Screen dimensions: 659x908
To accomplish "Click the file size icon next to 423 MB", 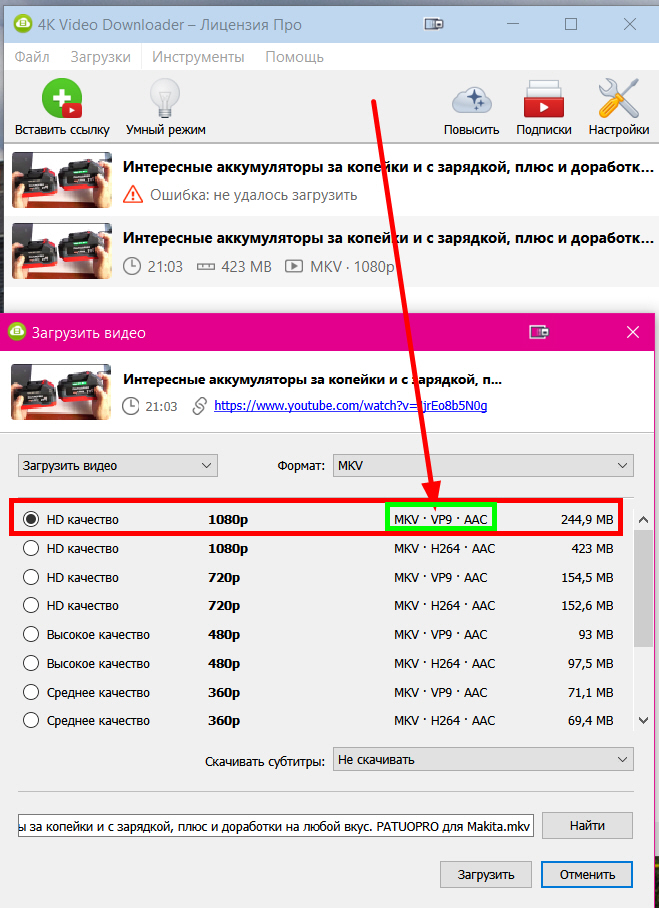I will (206, 267).
